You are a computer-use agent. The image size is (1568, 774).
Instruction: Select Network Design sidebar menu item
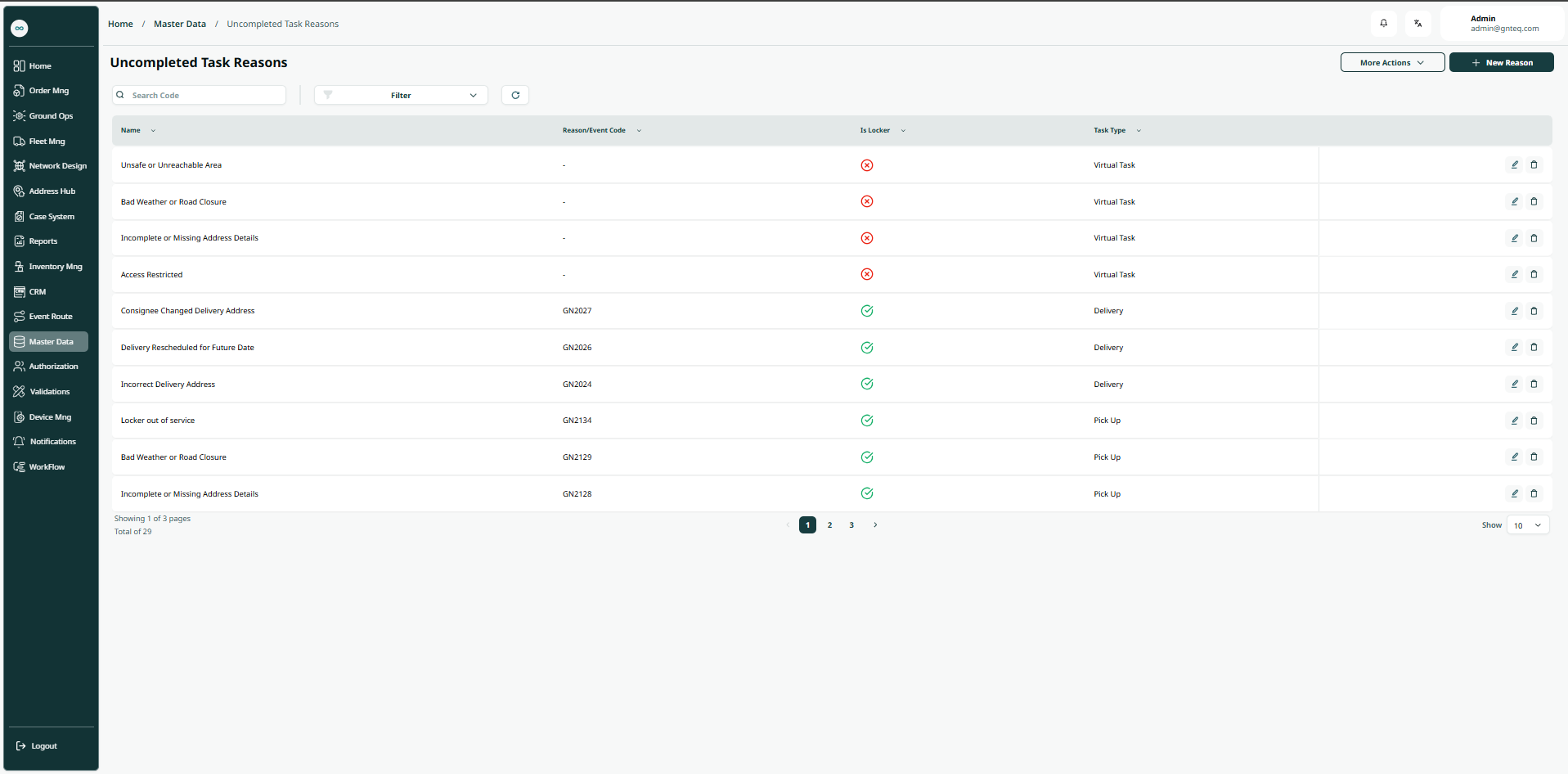pyautogui.click(x=57, y=166)
